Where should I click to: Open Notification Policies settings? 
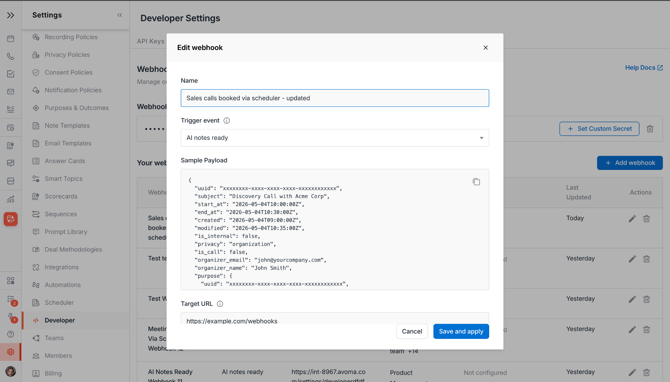tap(73, 90)
